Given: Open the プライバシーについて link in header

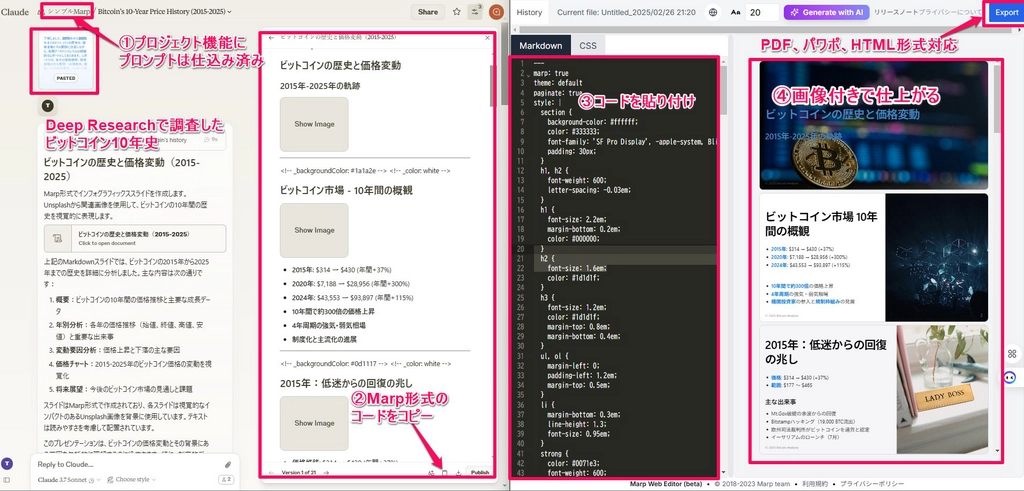Looking at the screenshot, I should pos(950,12).
